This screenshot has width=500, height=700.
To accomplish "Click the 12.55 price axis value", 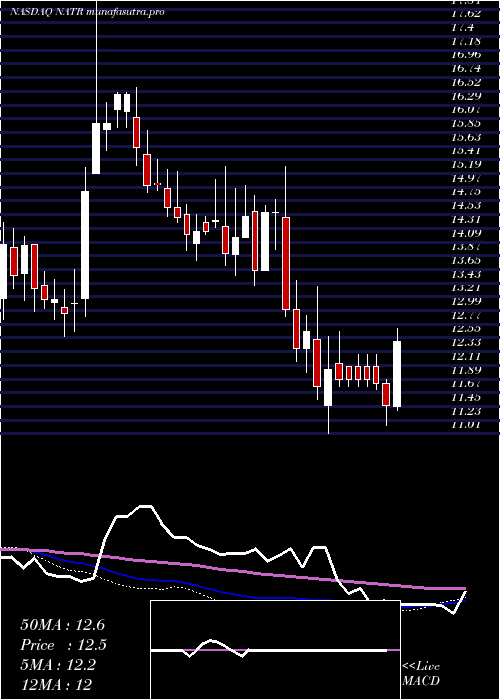I will (x=466, y=329).
